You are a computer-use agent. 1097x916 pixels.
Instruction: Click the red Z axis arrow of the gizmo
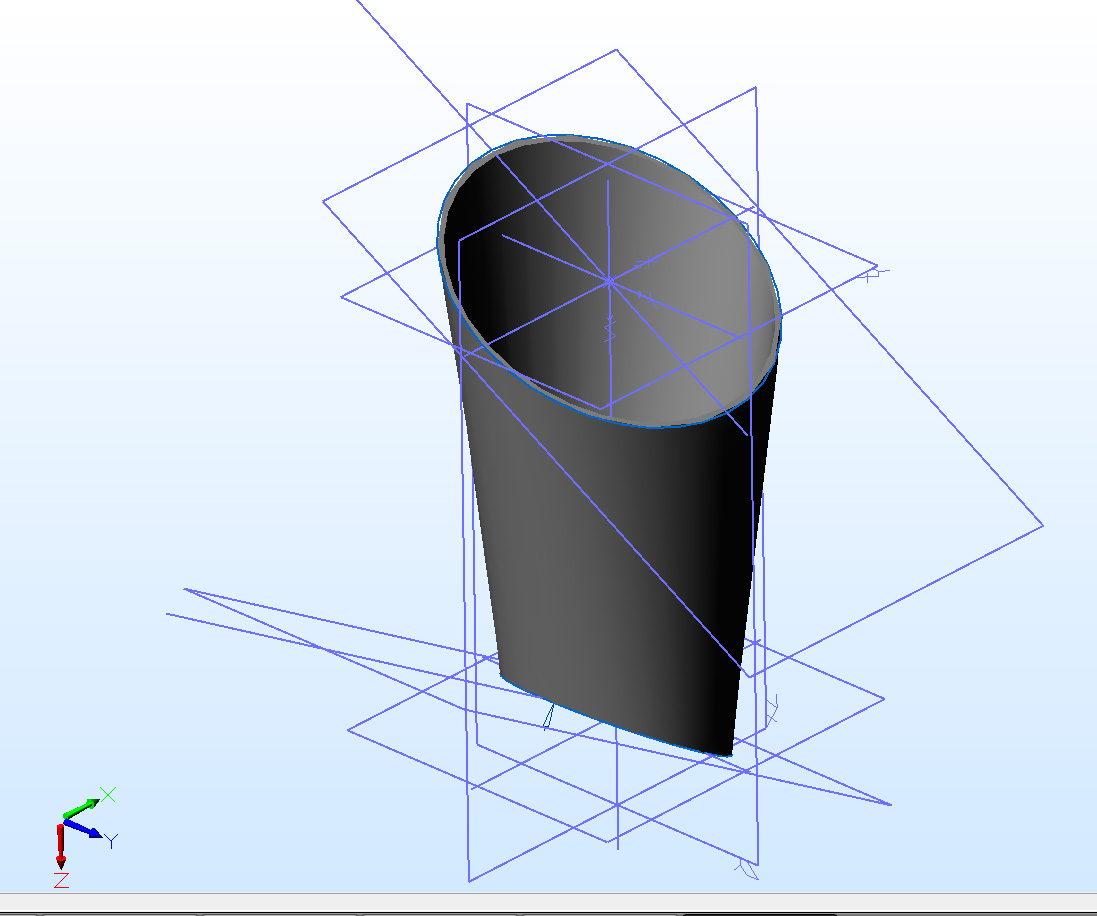61,845
